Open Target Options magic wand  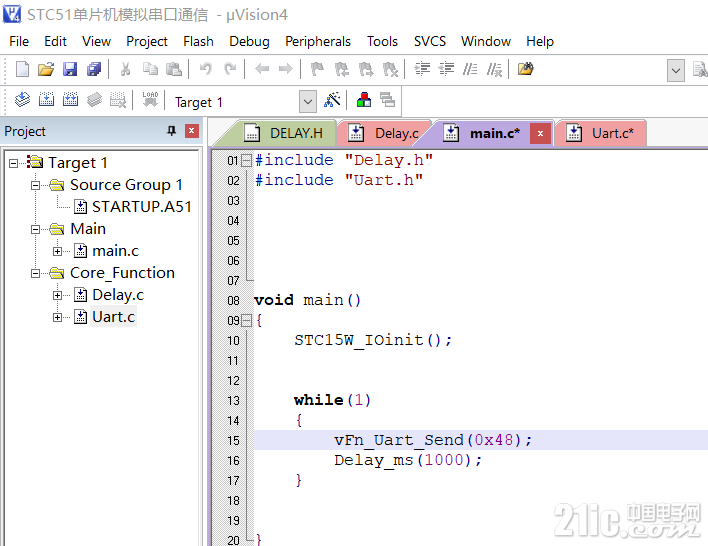point(332,99)
